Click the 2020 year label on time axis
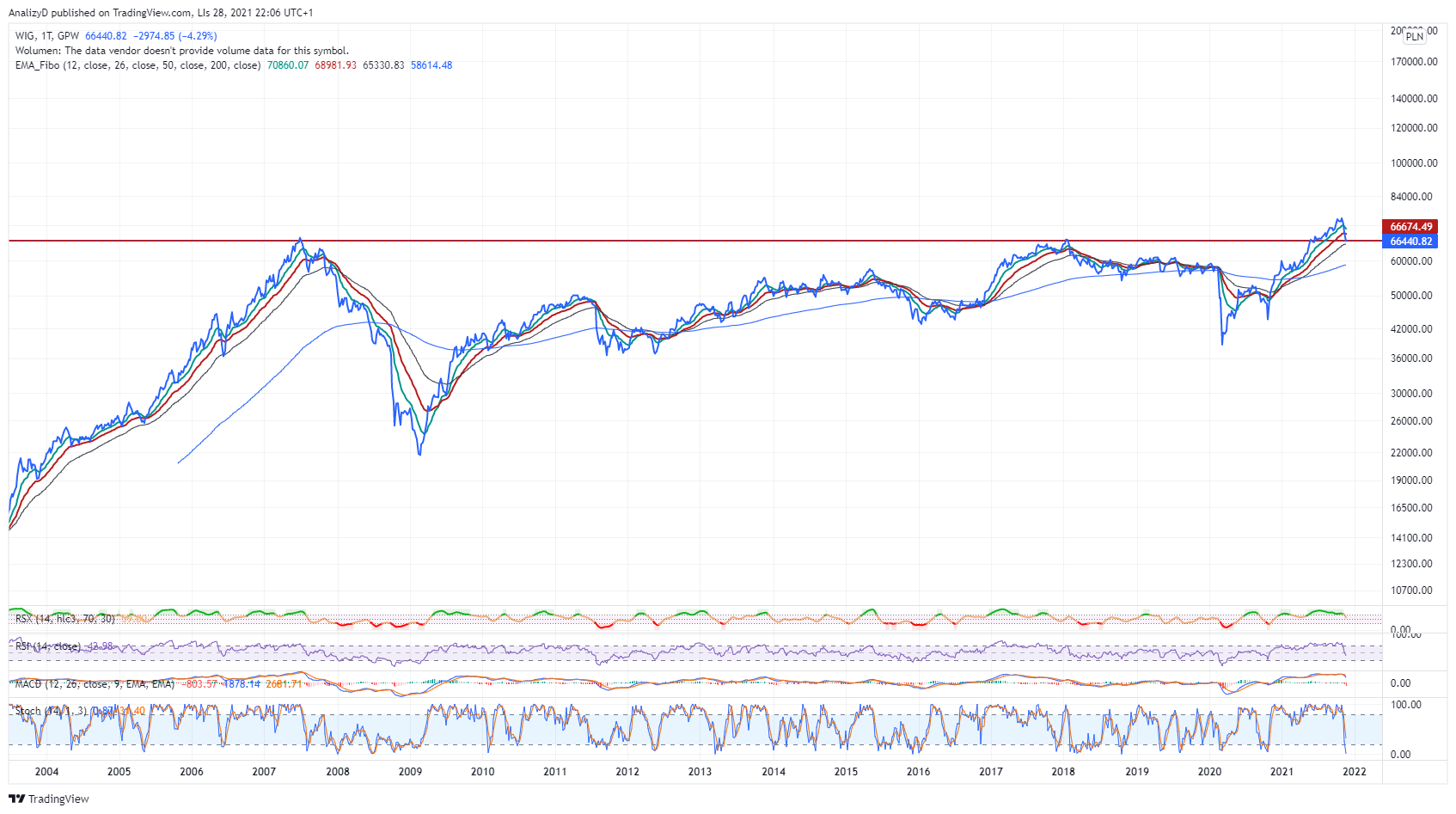 point(1209,771)
